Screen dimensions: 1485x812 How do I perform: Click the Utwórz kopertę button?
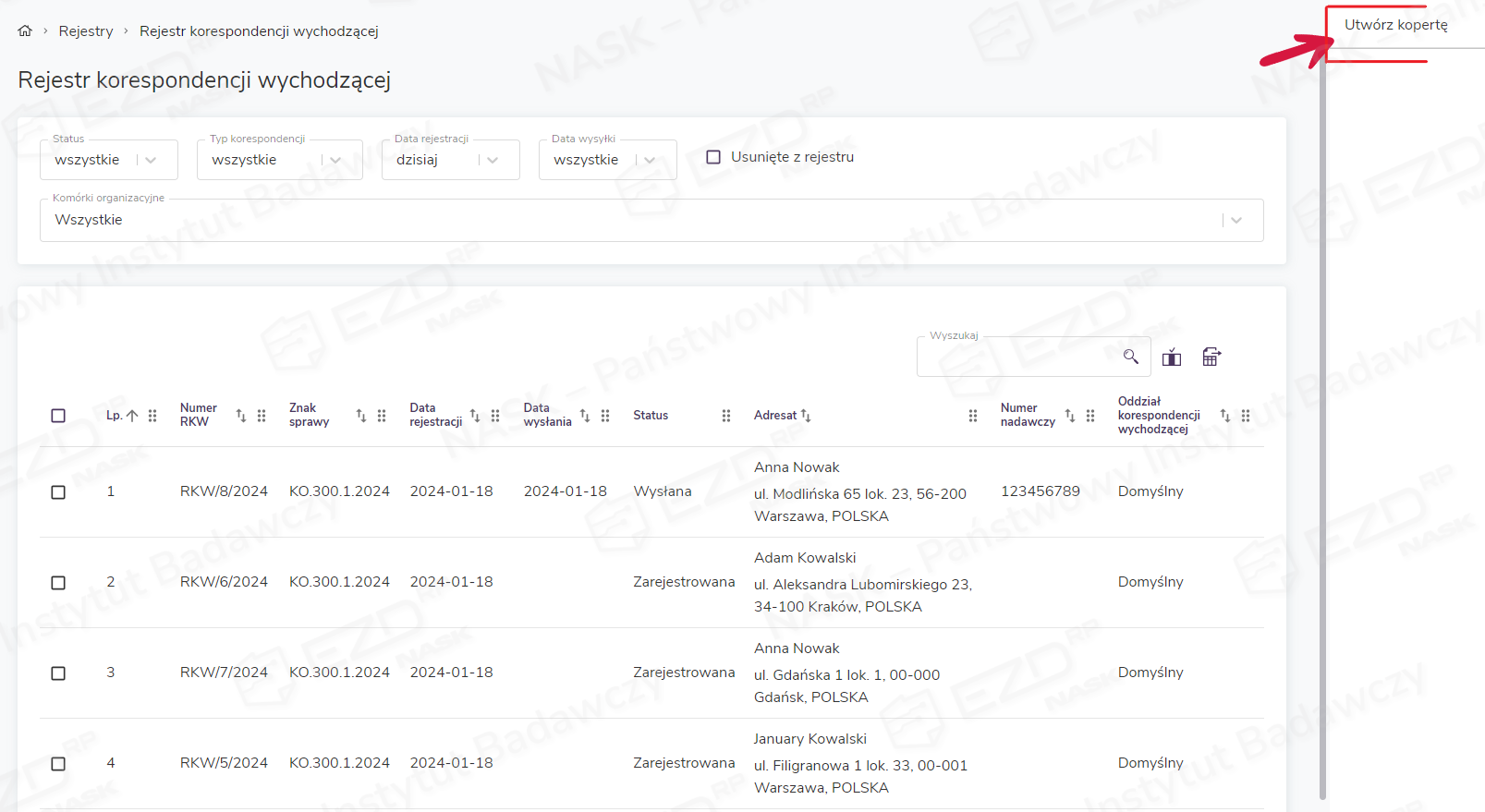[x=1395, y=25]
